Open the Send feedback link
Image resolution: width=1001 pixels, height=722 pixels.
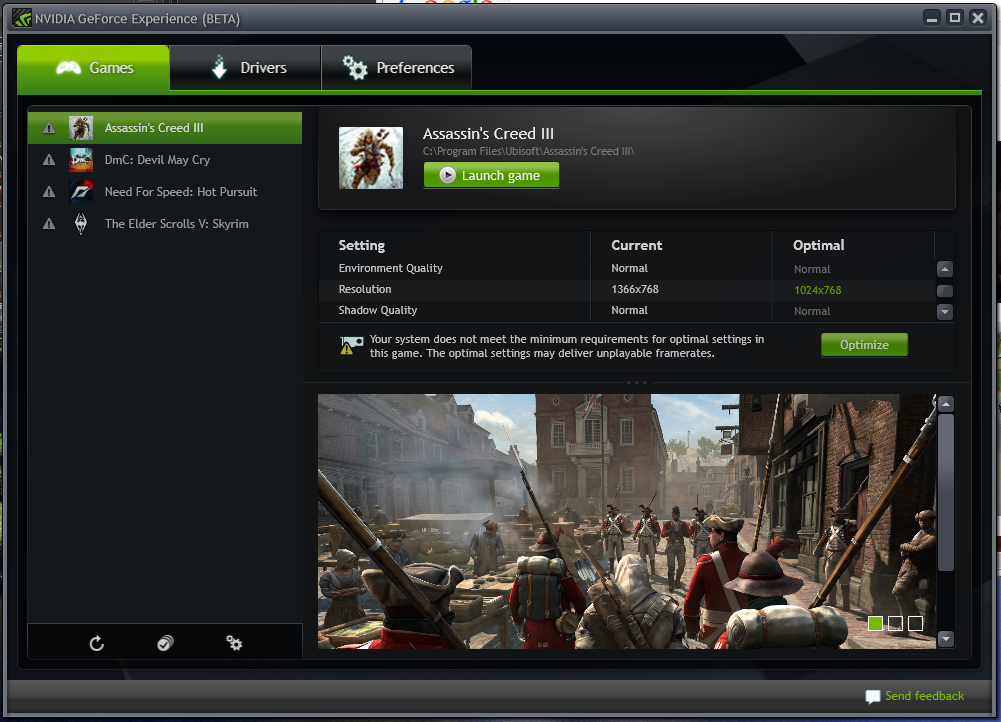pos(915,696)
